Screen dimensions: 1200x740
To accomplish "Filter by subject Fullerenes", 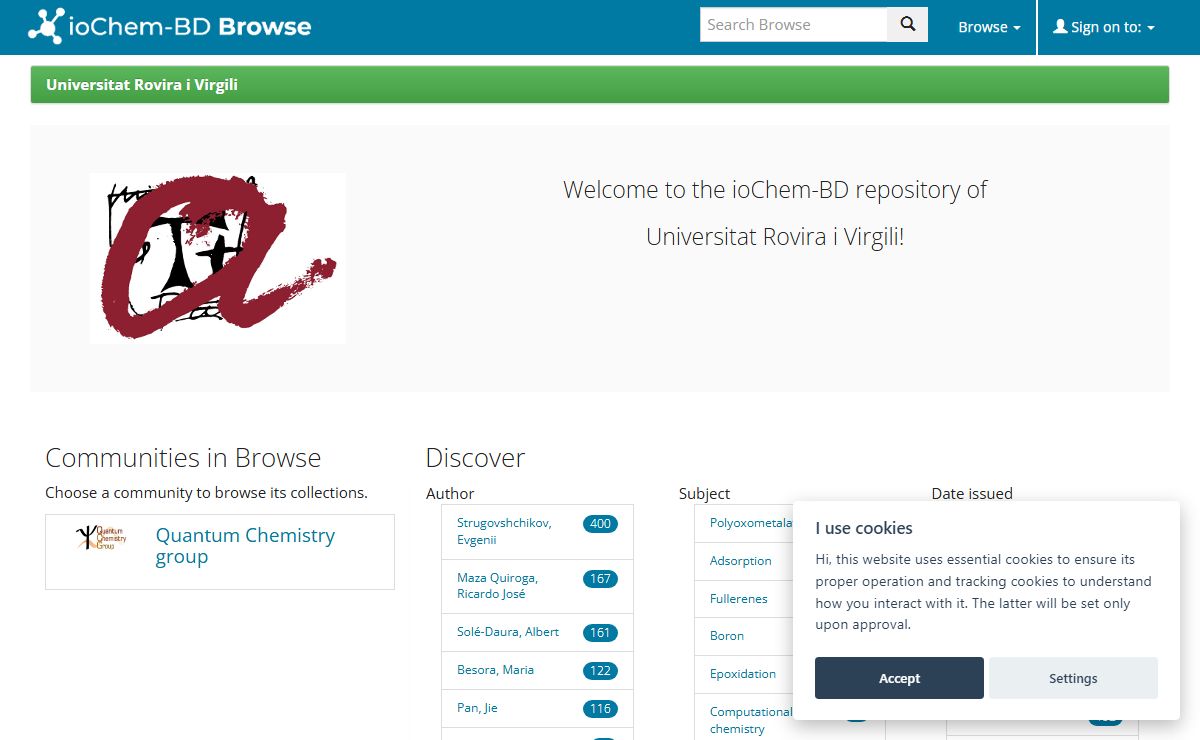I will point(738,599).
